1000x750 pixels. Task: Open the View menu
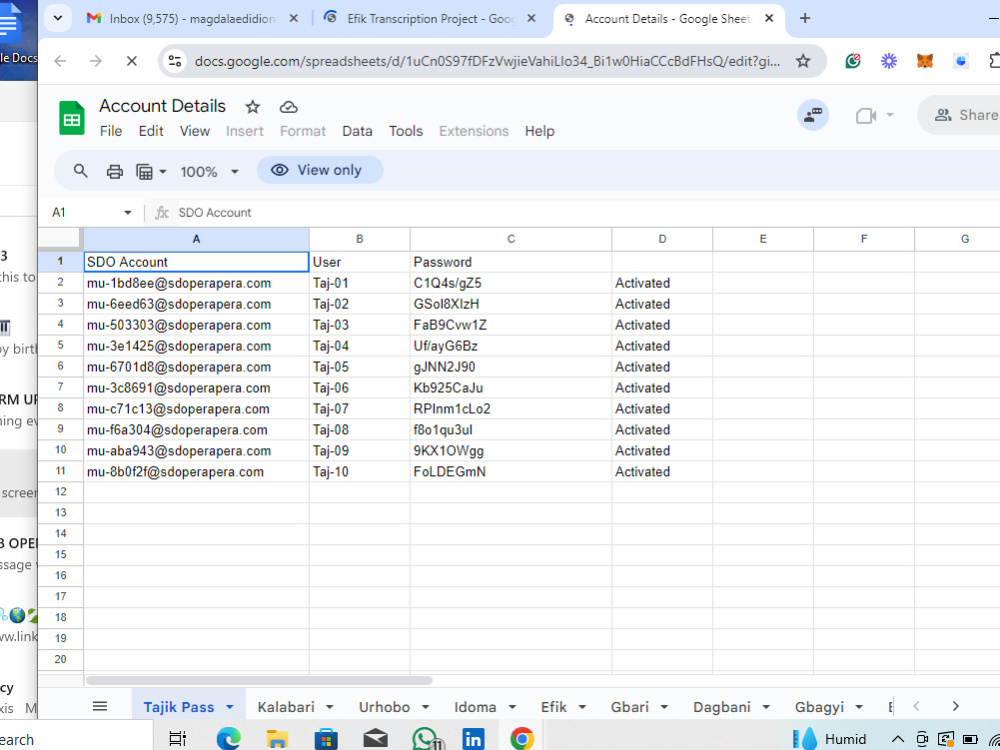[x=195, y=131]
